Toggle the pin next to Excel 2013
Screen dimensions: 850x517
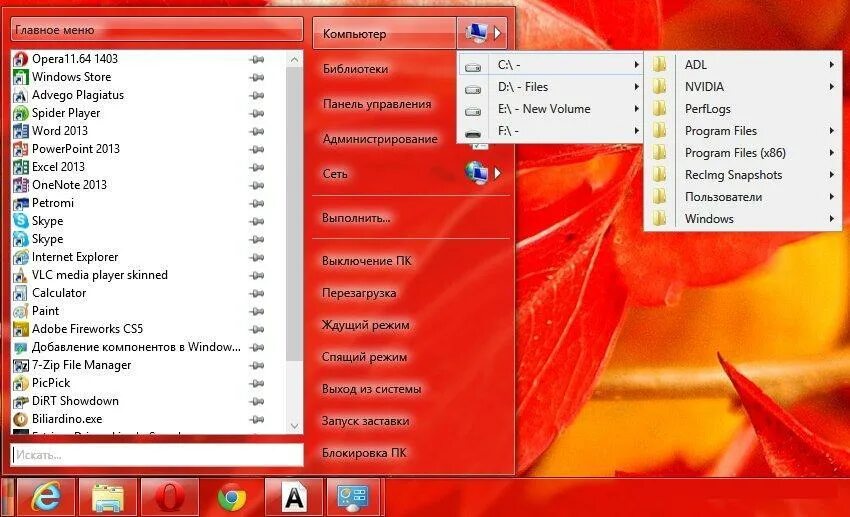[257, 167]
